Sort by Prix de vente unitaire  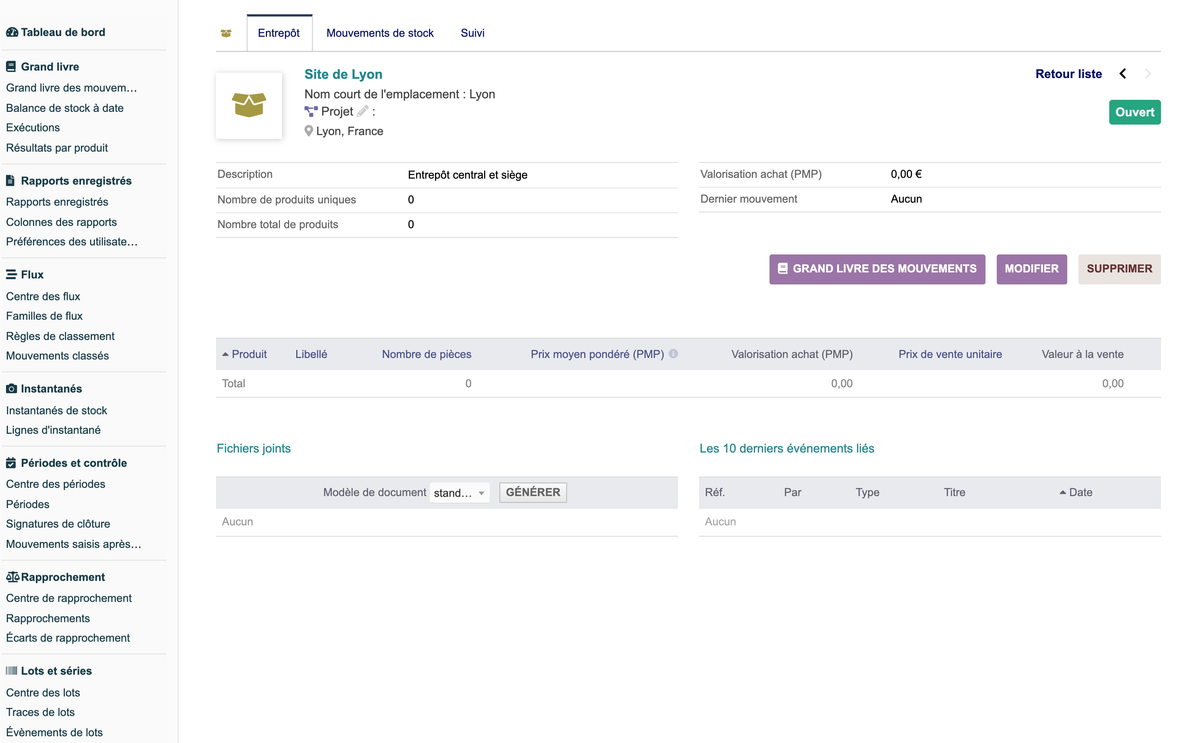pyautogui.click(x=950, y=354)
